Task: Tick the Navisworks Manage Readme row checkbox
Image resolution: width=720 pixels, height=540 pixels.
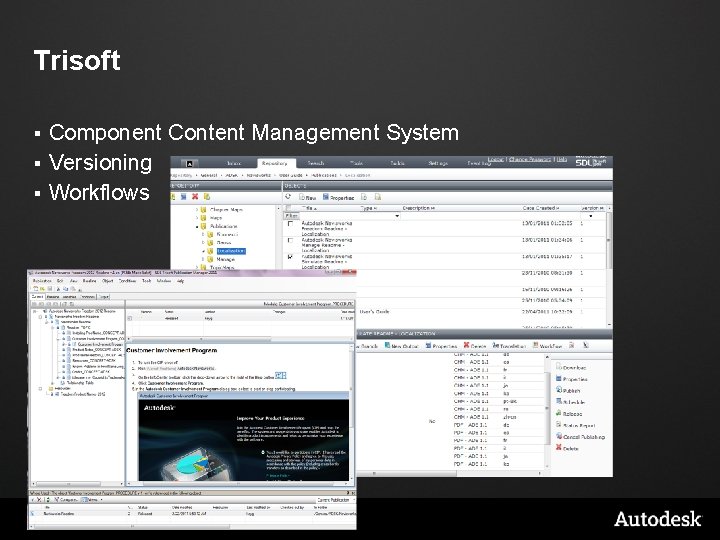Action: (290, 241)
